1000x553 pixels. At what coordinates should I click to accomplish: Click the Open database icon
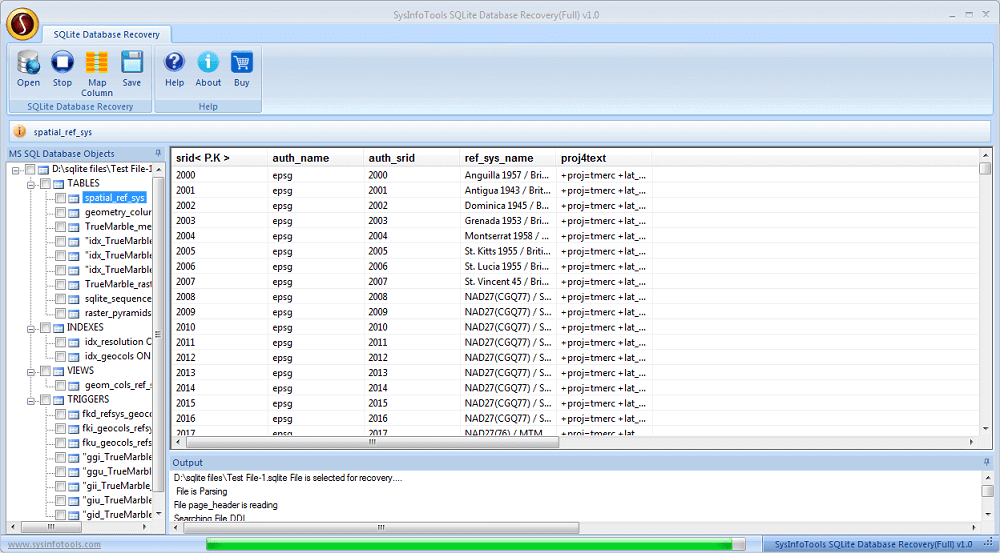28,68
